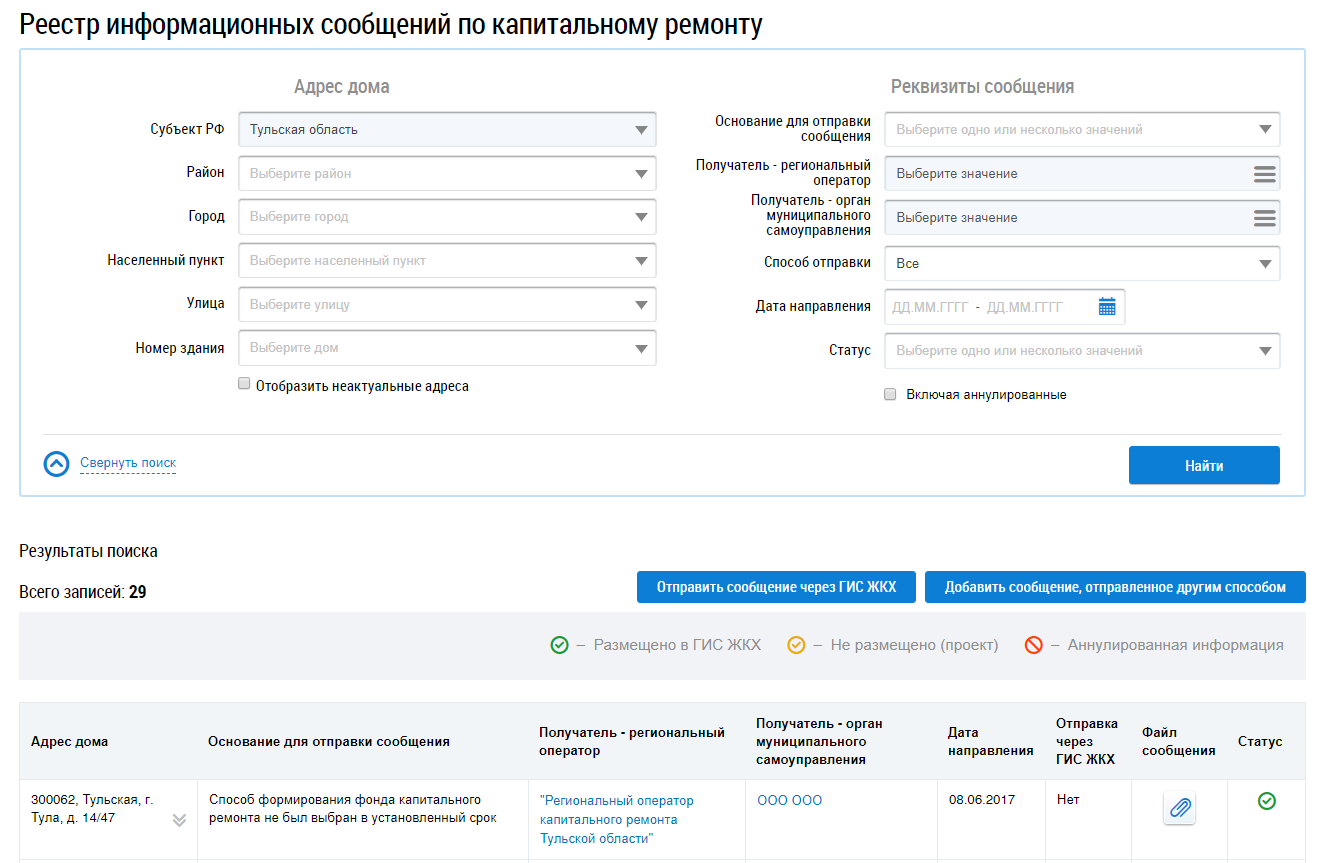Click the collapse search circle arrow icon
The width and height of the screenshot is (1323, 863).
pos(57,464)
